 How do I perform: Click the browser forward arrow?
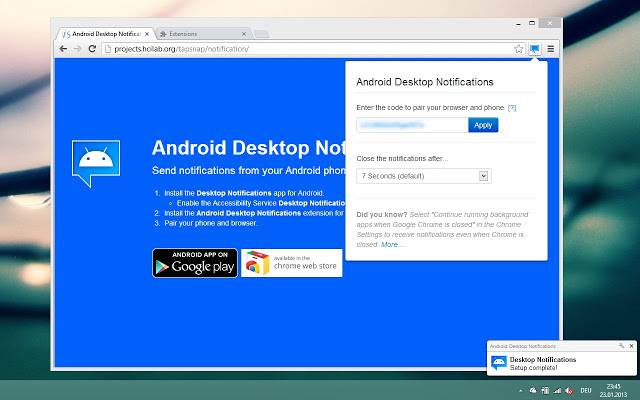78,49
